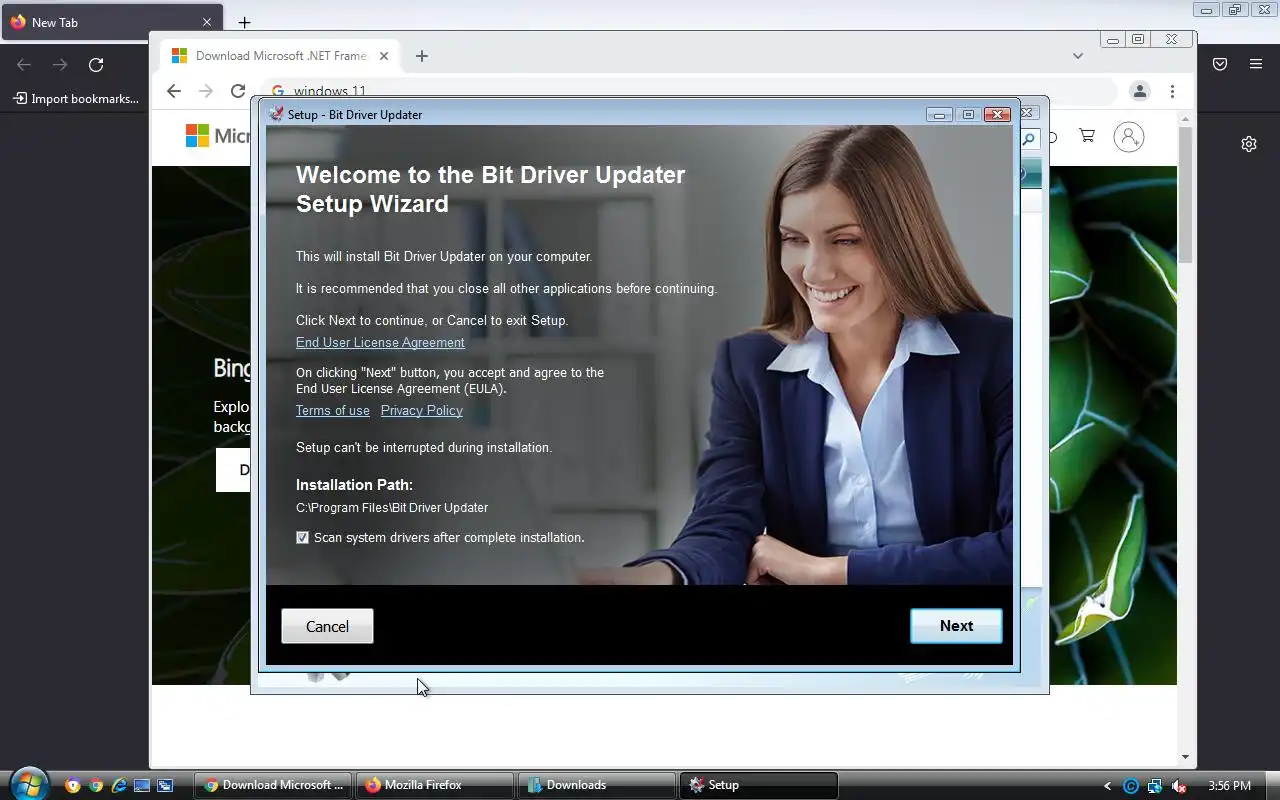Launch Chrome from quick launch
1280x800 pixels.
[x=96, y=786]
